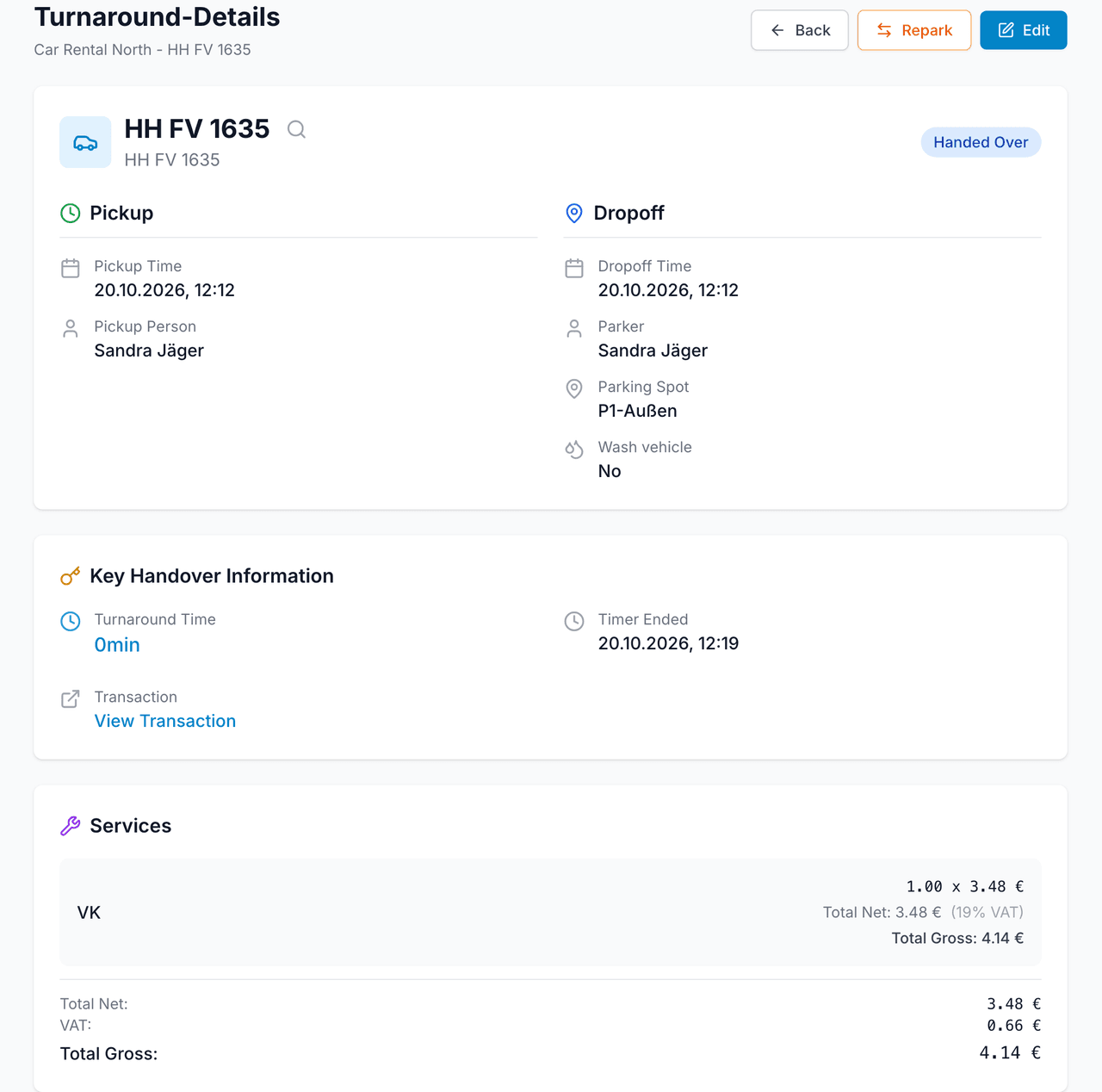Click the blue clock icon beside Turnaround Time
The height and width of the screenshot is (1092, 1102).
tap(71, 621)
